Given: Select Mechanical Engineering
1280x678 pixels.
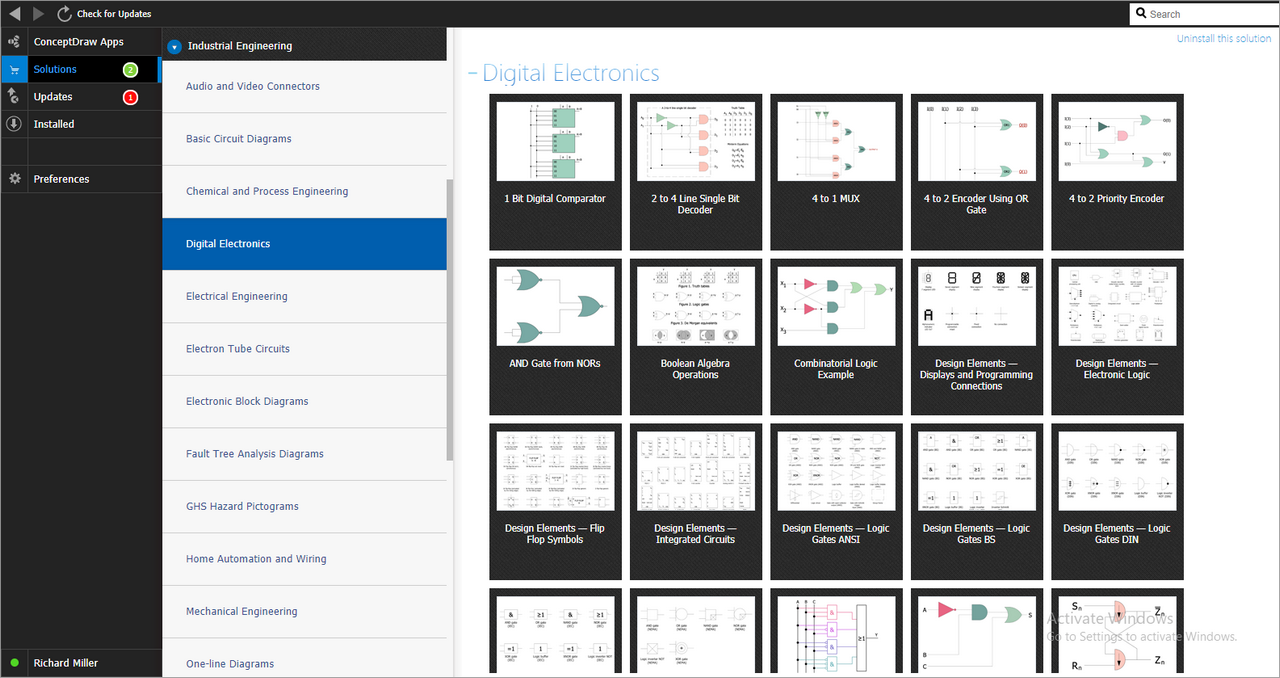Looking at the screenshot, I should 304,611.
